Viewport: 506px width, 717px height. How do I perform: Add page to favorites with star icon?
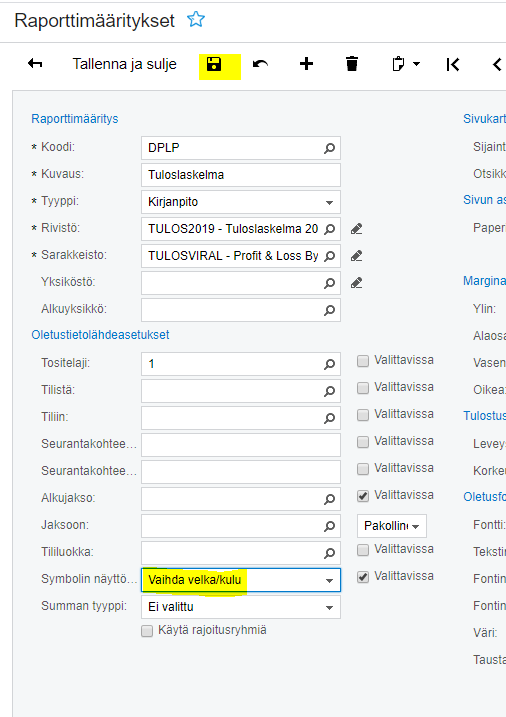(x=196, y=20)
